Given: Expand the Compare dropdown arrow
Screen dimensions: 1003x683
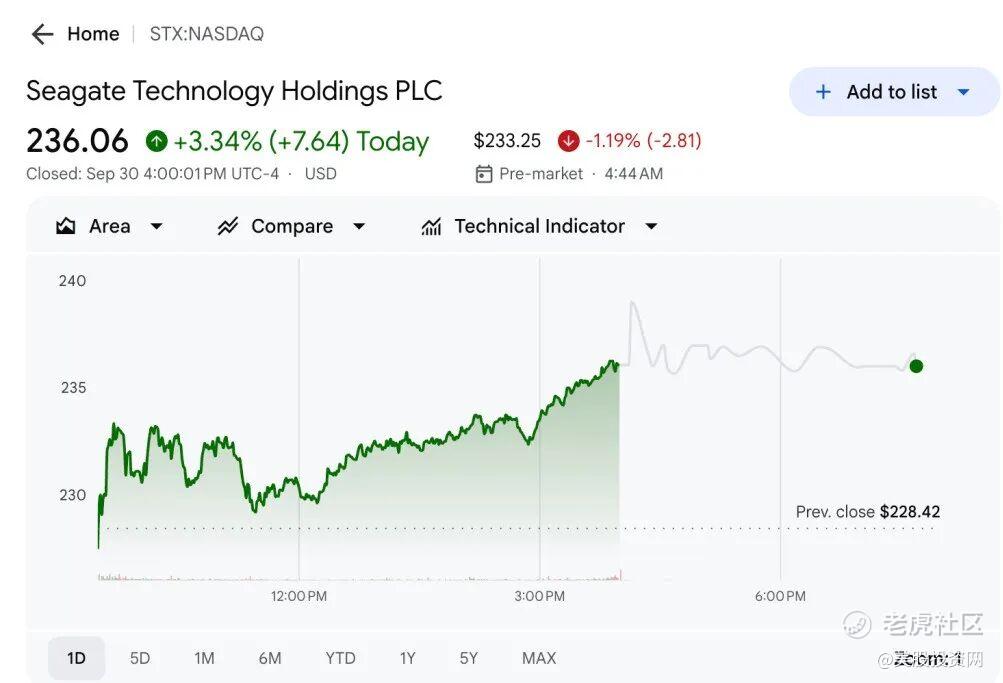Looking at the screenshot, I should click(359, 226).
